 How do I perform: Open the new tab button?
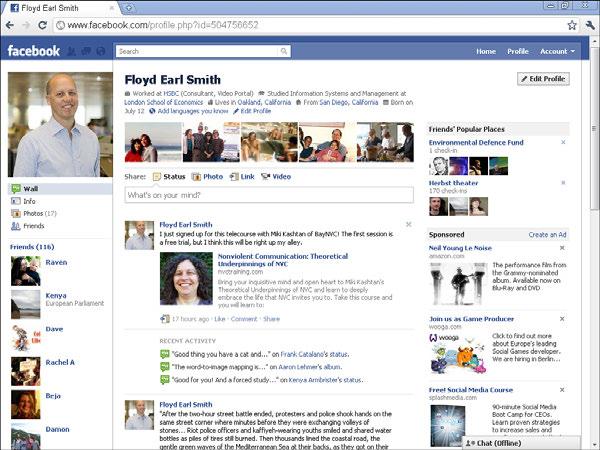point(129,8)
